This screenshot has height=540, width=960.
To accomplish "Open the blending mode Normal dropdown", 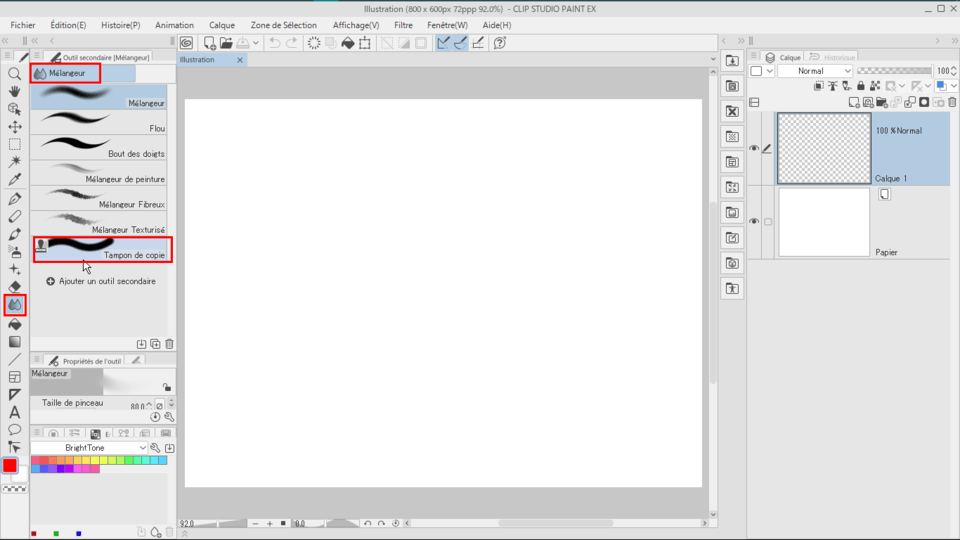I will (x=815, y=71).
